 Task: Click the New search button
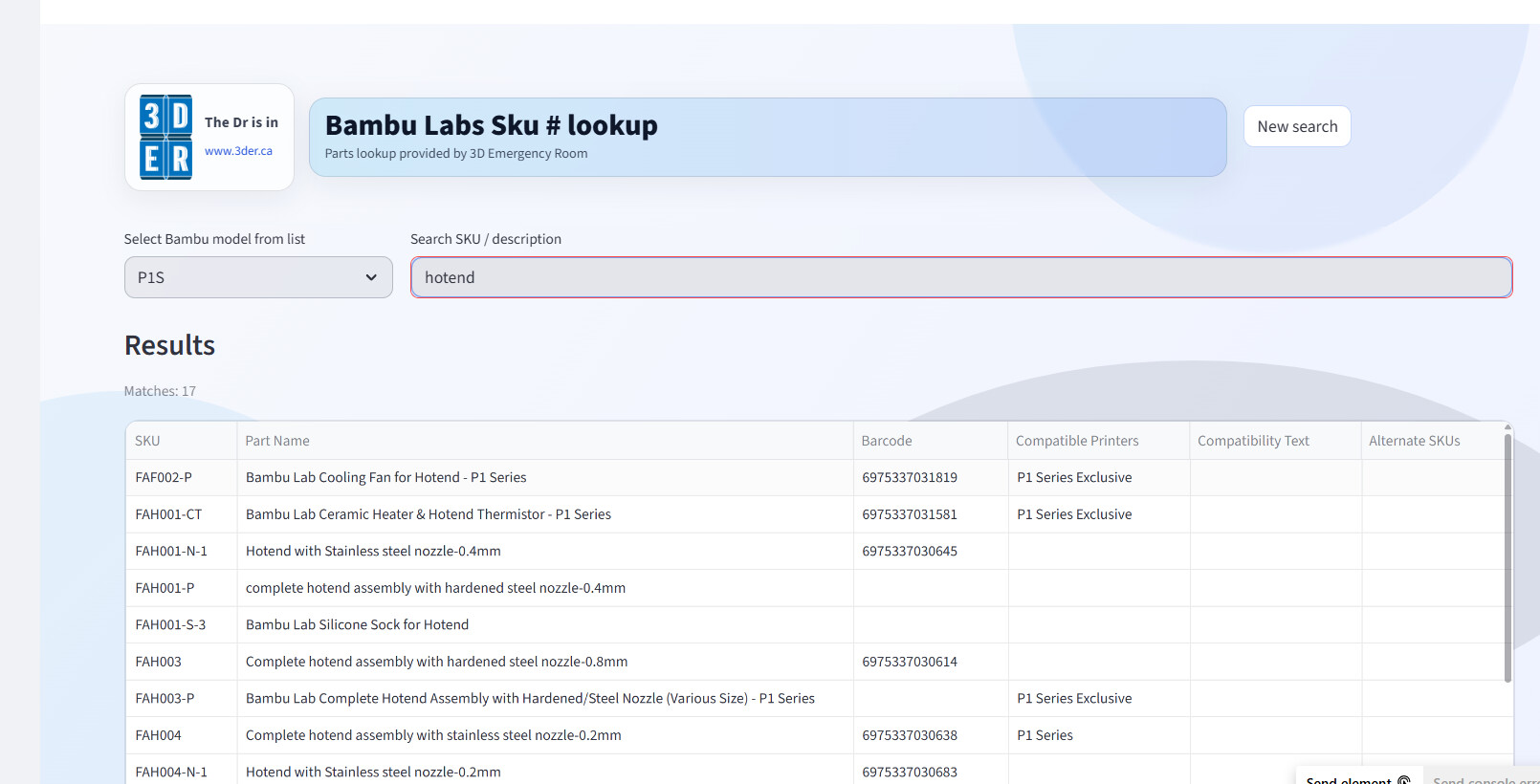click(x=1296, y=126)
